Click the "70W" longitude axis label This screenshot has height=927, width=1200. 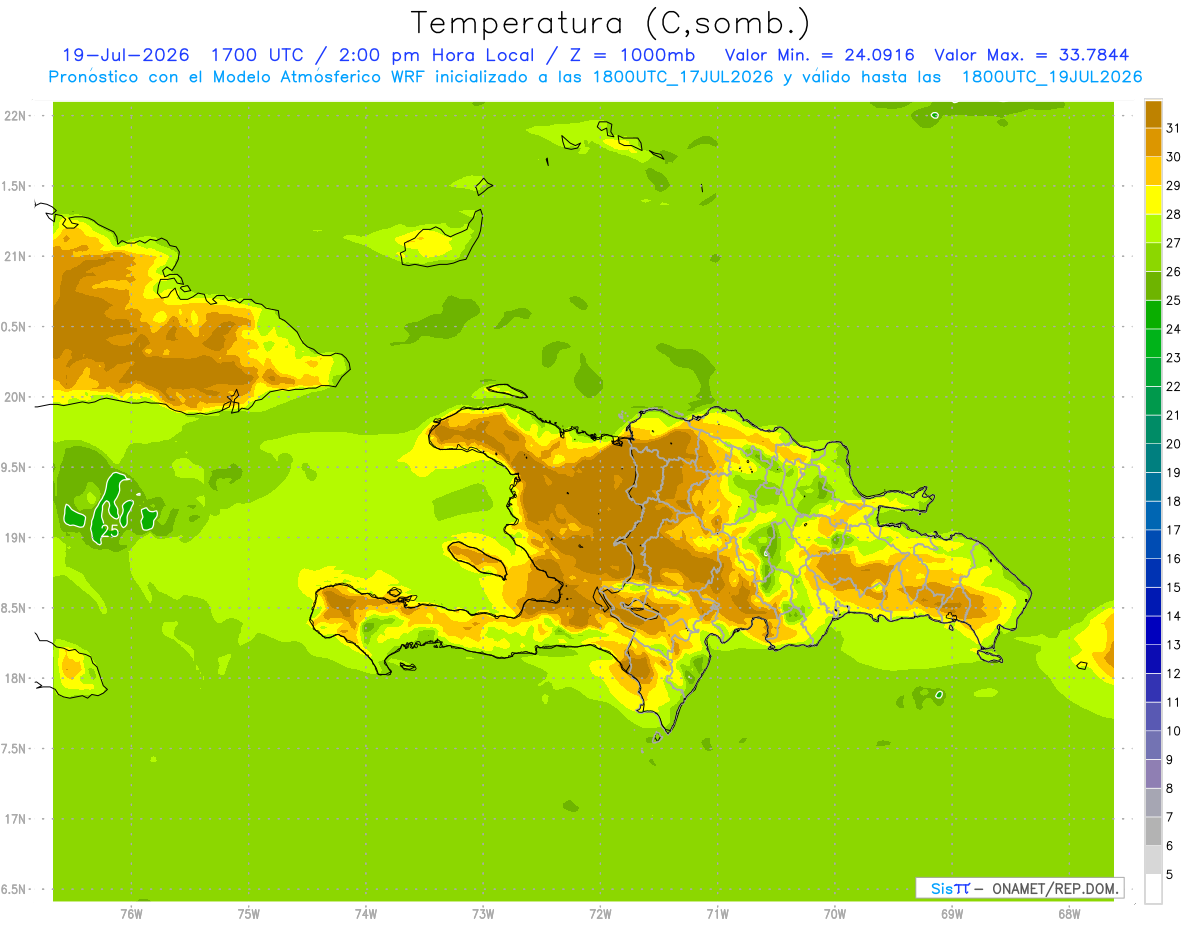pos(834,913)
